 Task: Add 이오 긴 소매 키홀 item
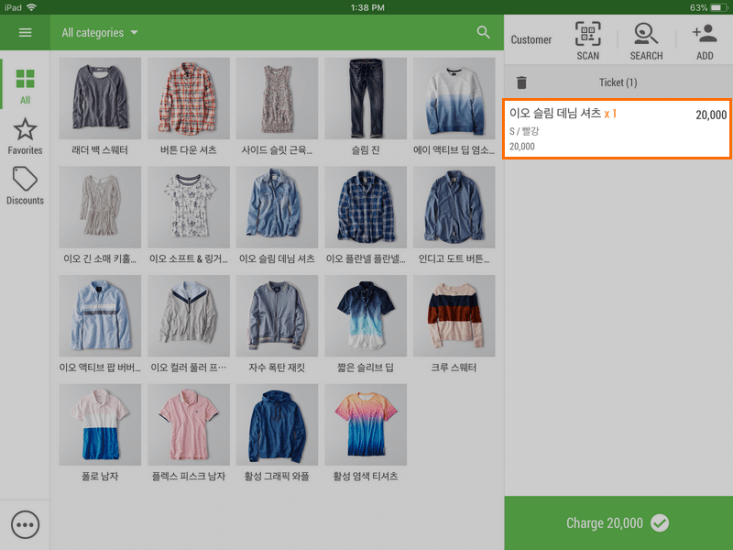(x=100, y=215)
